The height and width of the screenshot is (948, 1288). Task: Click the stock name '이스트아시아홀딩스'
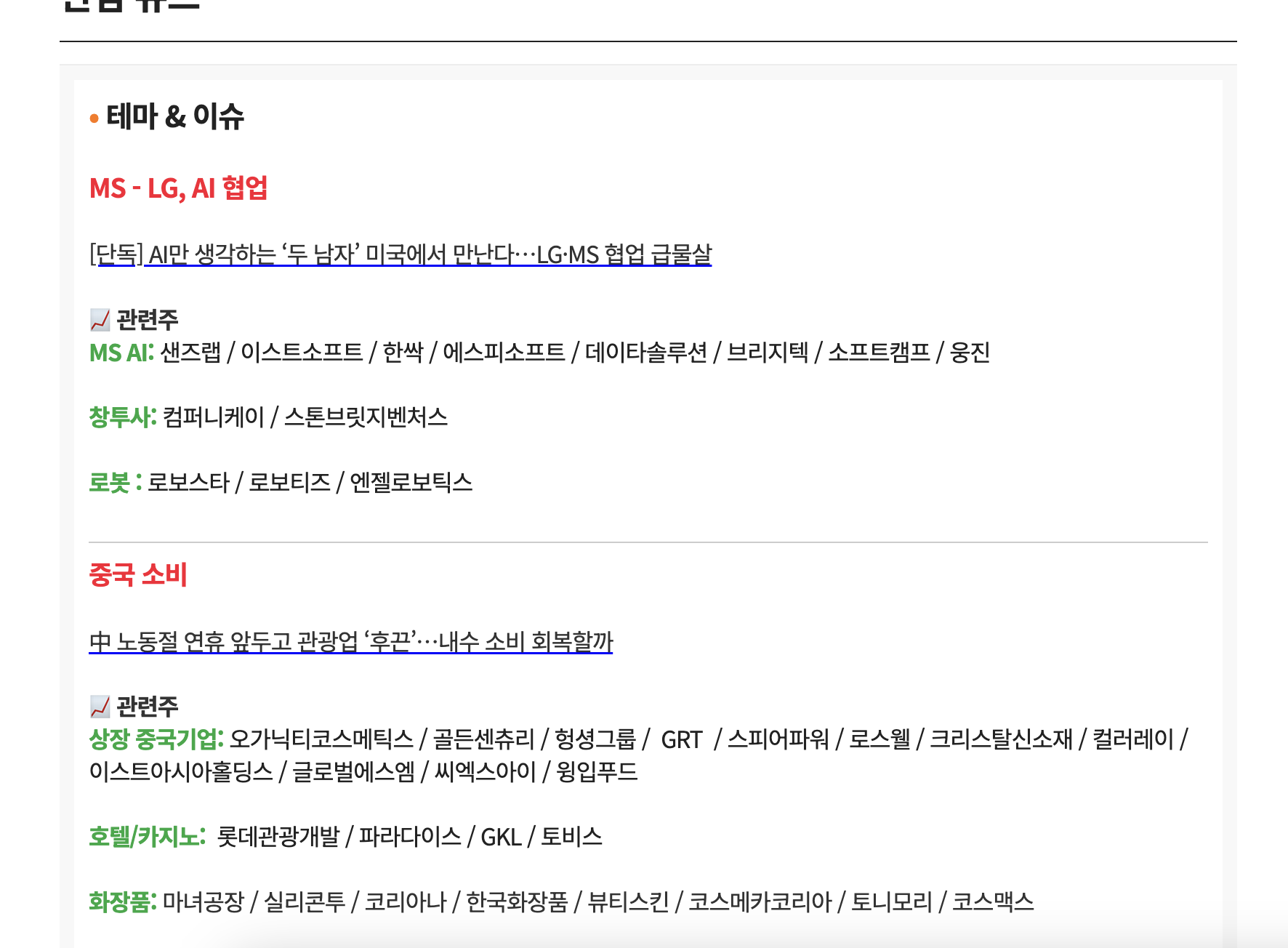point(181,771)
